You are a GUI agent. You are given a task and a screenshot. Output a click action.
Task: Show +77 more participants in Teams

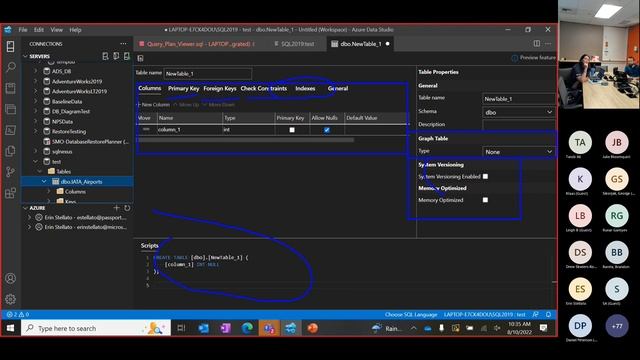617,326
